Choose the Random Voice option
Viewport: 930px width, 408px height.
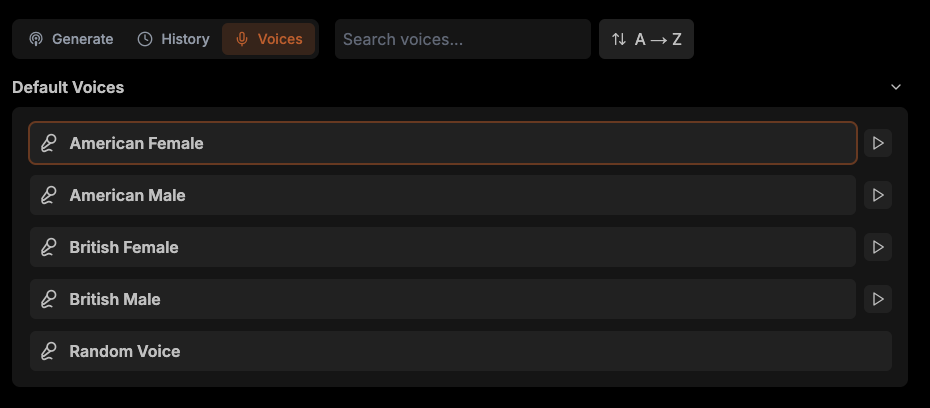click(x=460, y=351)
